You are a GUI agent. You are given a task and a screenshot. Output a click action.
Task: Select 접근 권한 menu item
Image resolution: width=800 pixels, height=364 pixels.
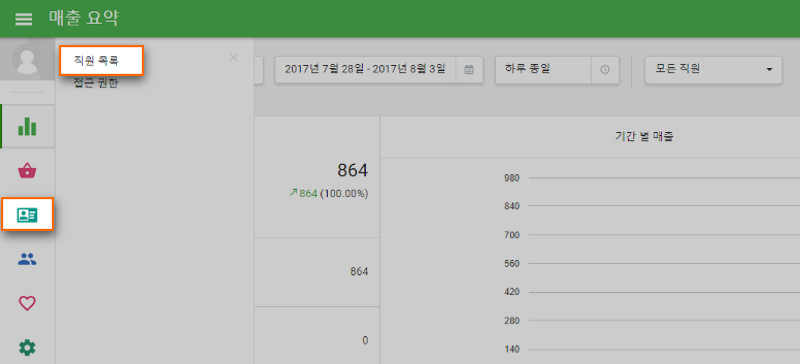click(95, 83)
